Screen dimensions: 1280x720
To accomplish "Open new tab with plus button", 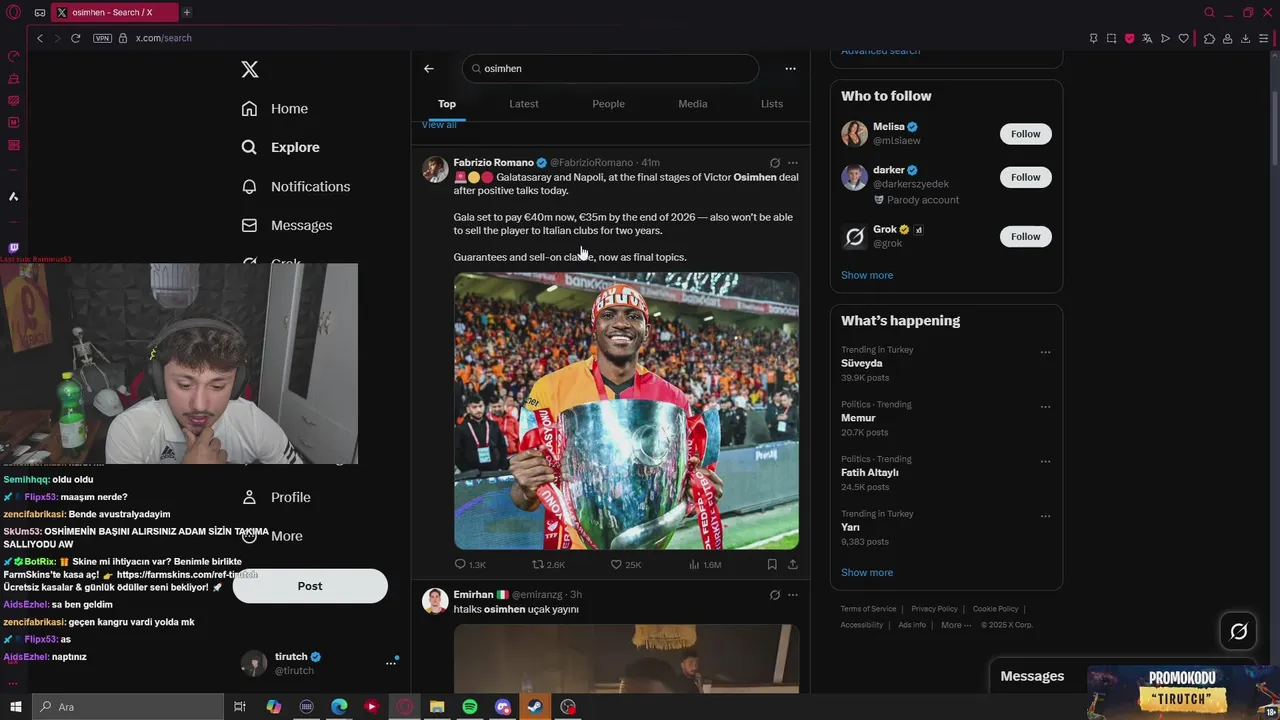I will (186, 12).
